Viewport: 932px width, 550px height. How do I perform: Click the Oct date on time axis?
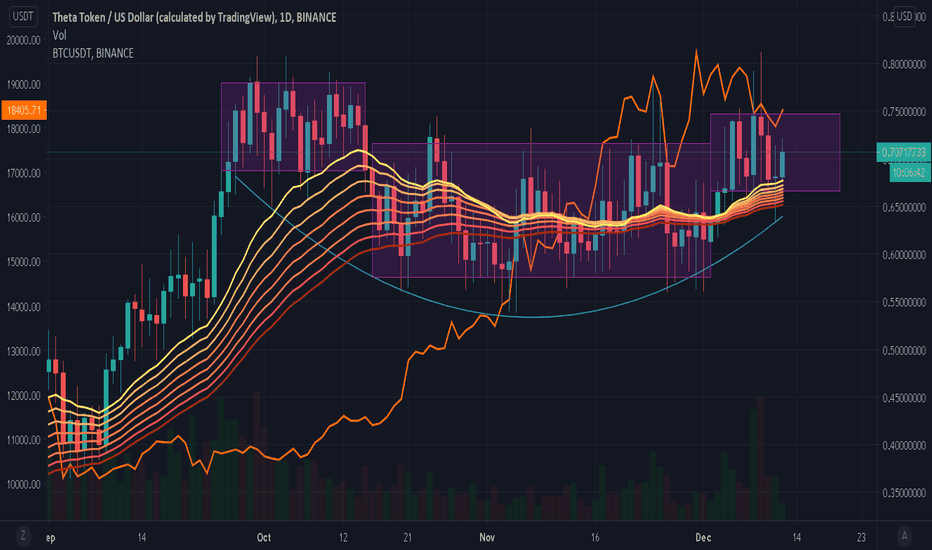(264, 537)
